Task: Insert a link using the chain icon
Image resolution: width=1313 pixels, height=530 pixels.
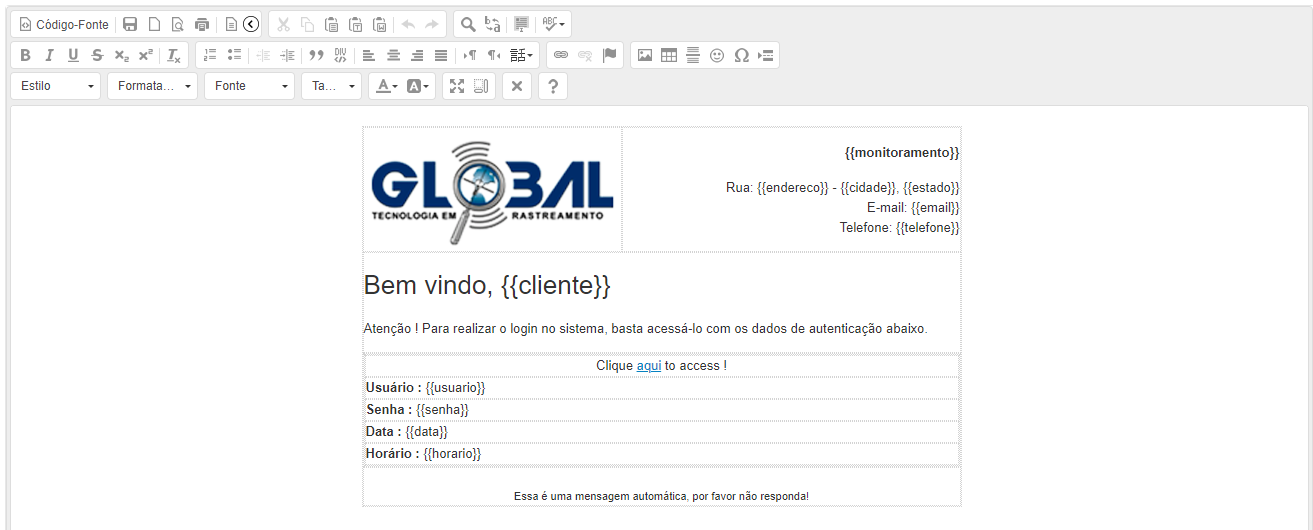Action: click(561, 55)
